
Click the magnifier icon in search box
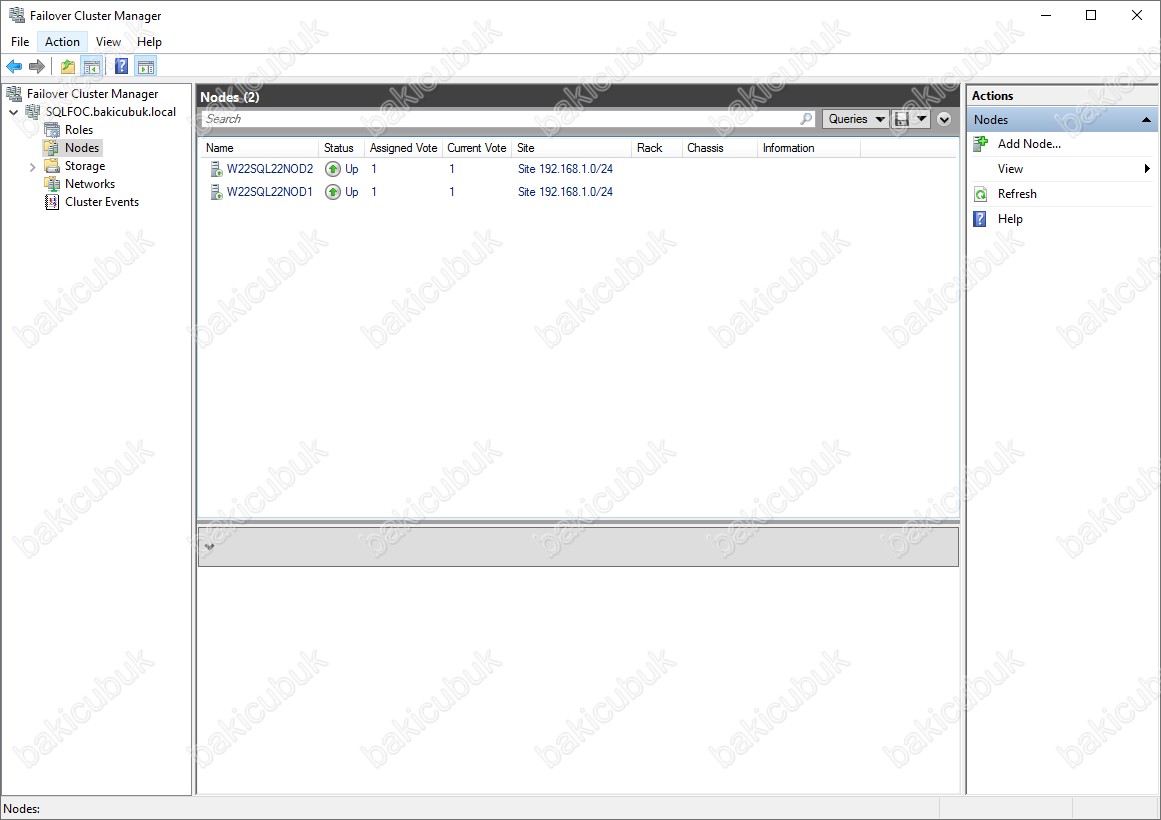point(806,119)
